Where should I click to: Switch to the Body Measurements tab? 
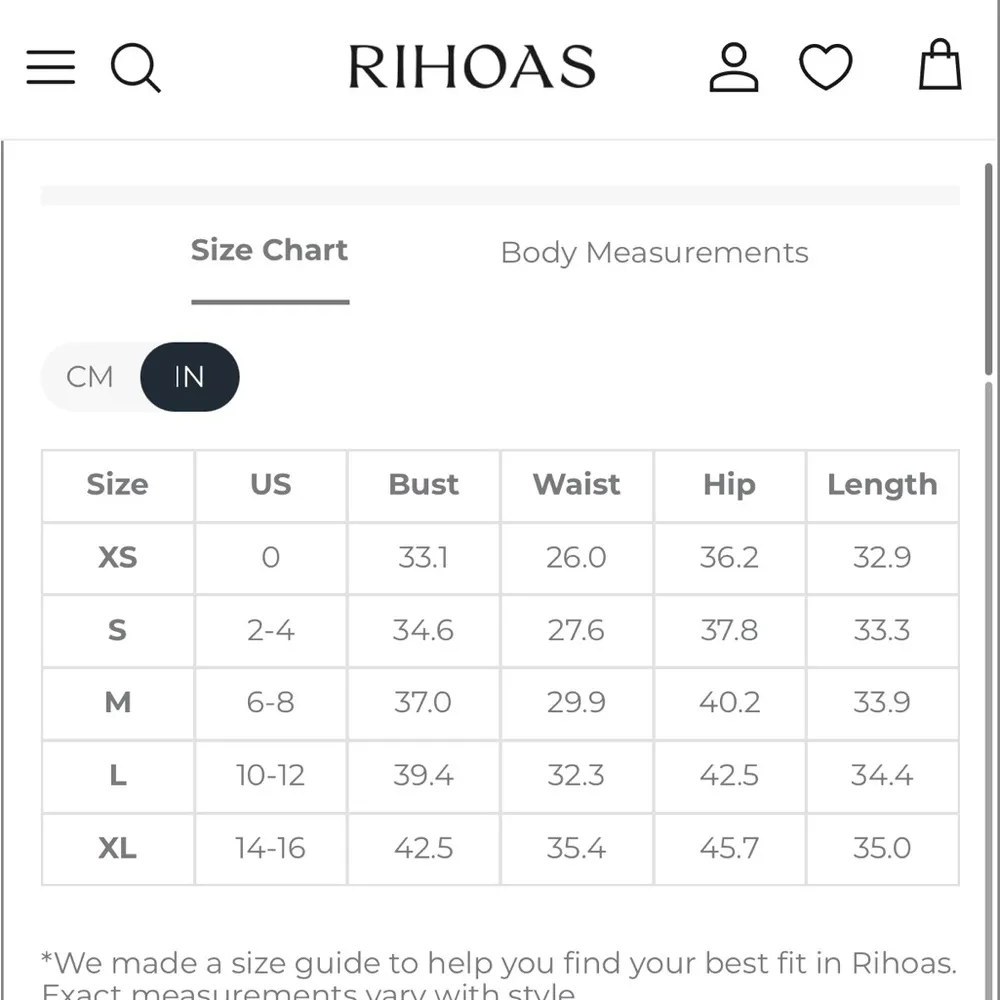(655, 252)
